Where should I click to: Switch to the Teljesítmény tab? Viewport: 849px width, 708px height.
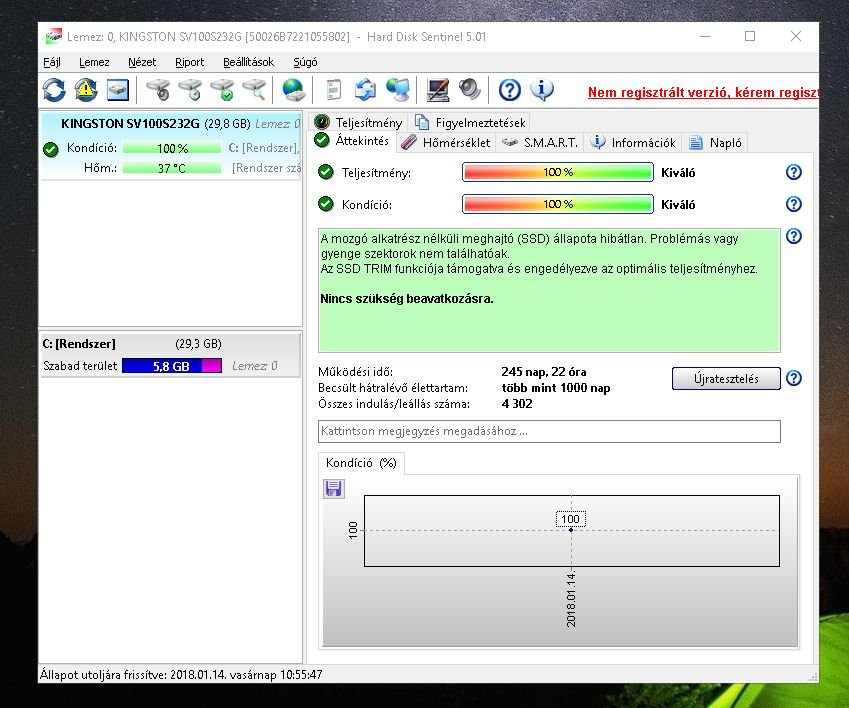359,122
